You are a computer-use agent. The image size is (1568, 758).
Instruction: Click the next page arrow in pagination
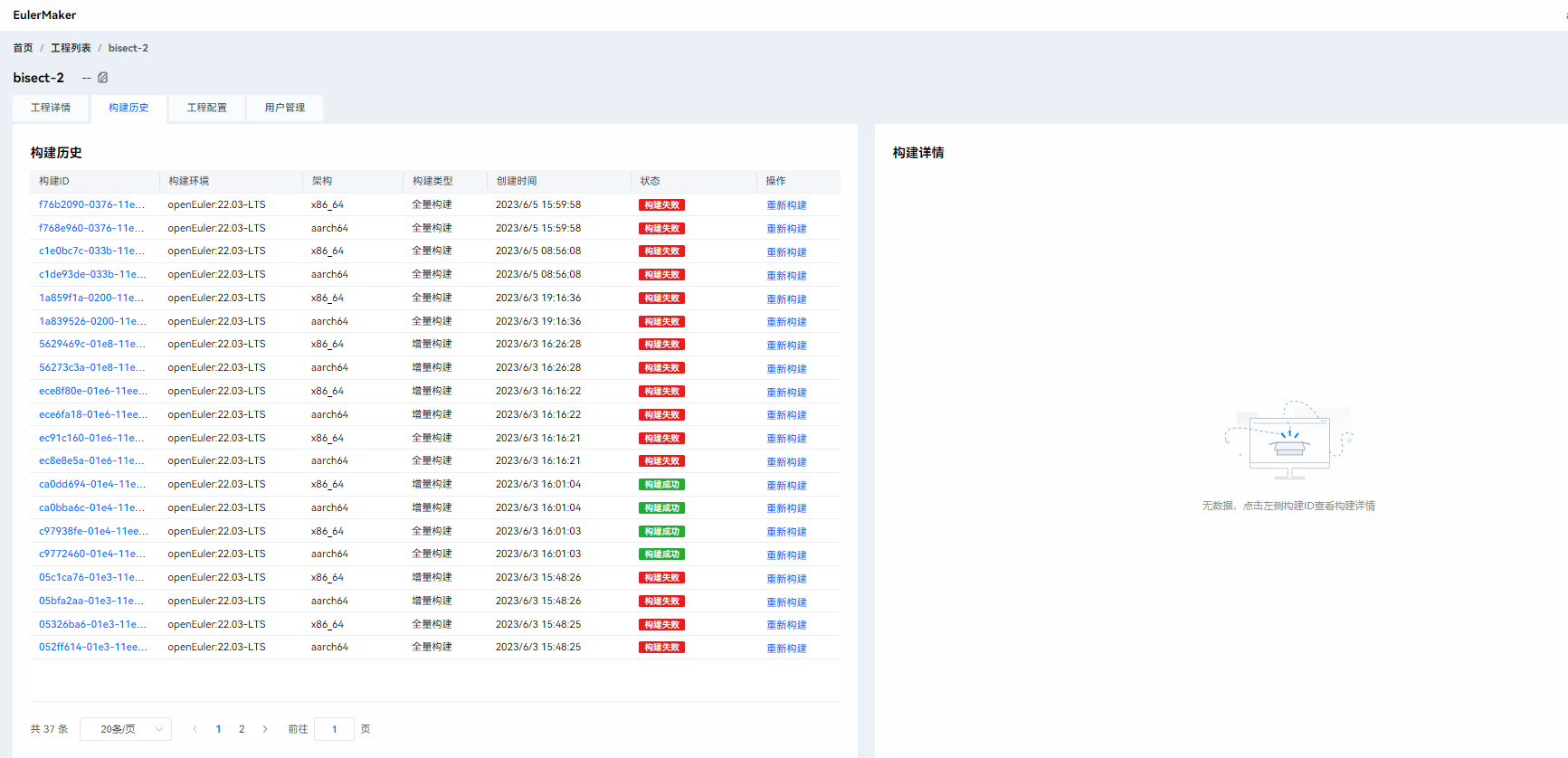click(x=265, y=729)
